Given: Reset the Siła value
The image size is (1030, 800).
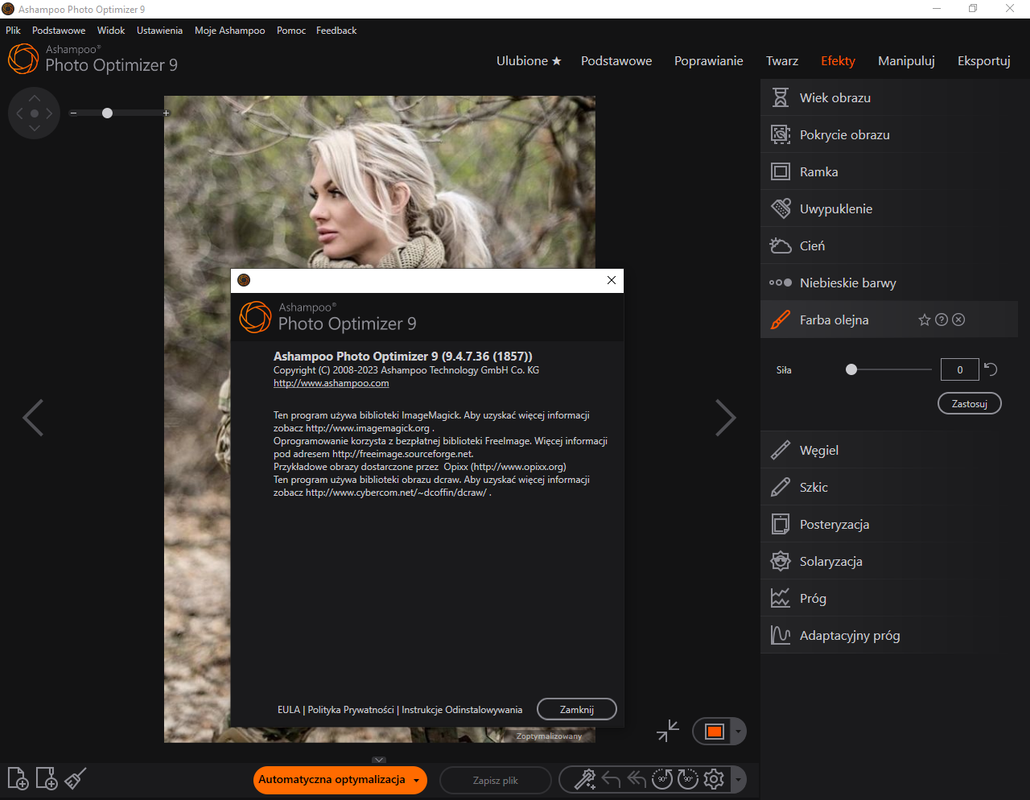Looking at the screenshot, I should (x=991, y=370).
